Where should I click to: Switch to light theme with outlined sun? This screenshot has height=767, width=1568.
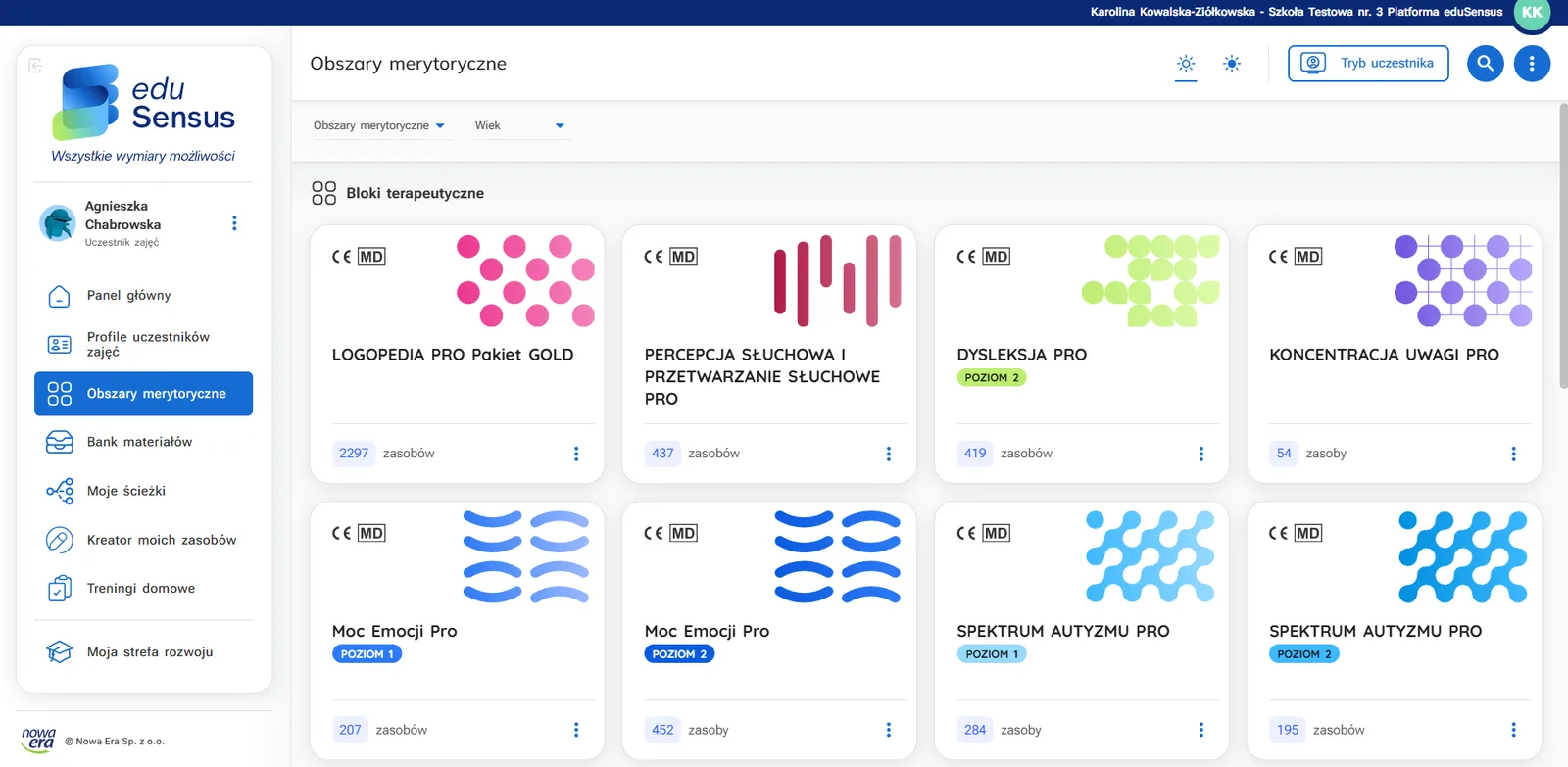pos(1186,64)
